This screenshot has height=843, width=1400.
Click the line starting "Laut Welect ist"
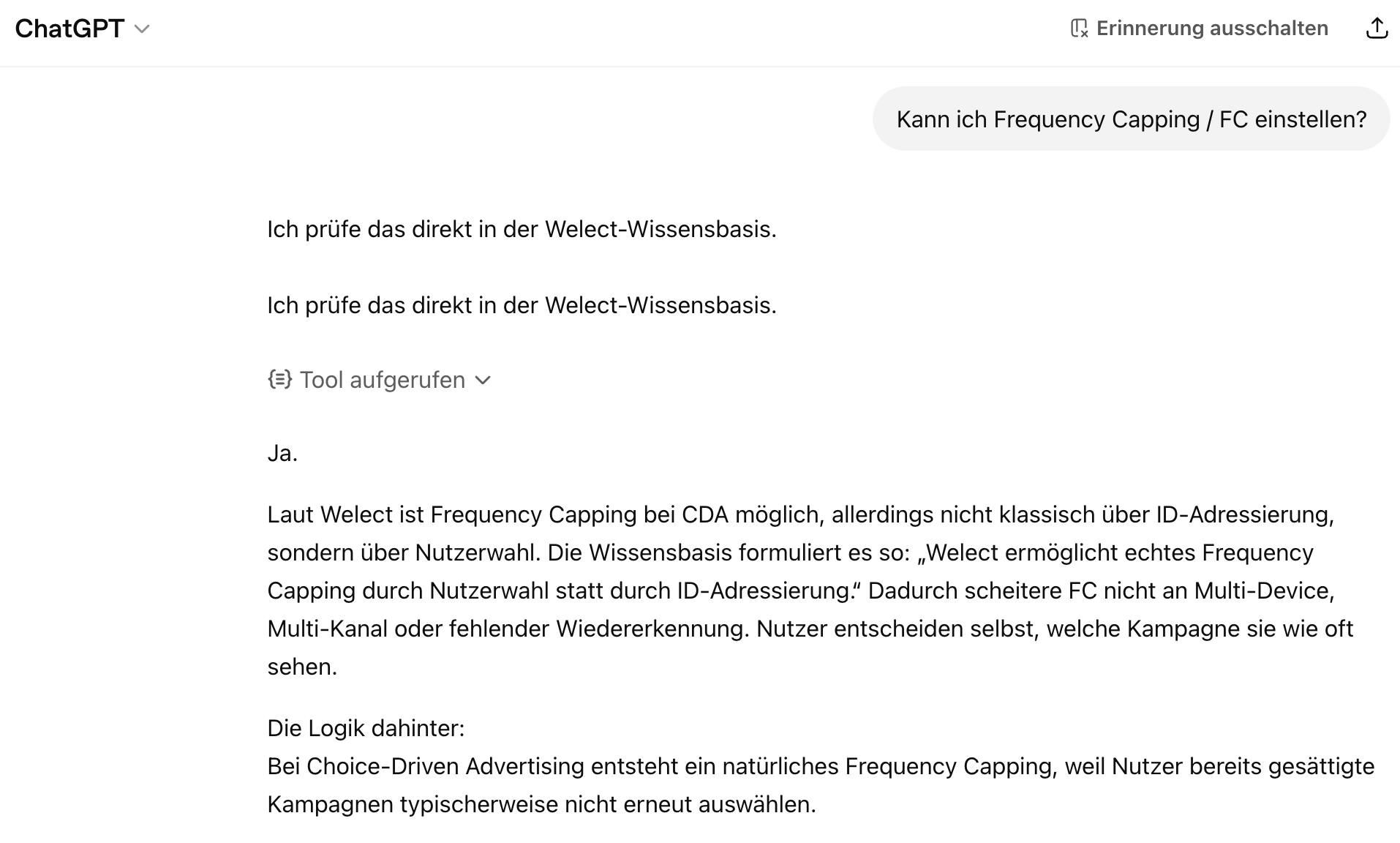(800, 514)
